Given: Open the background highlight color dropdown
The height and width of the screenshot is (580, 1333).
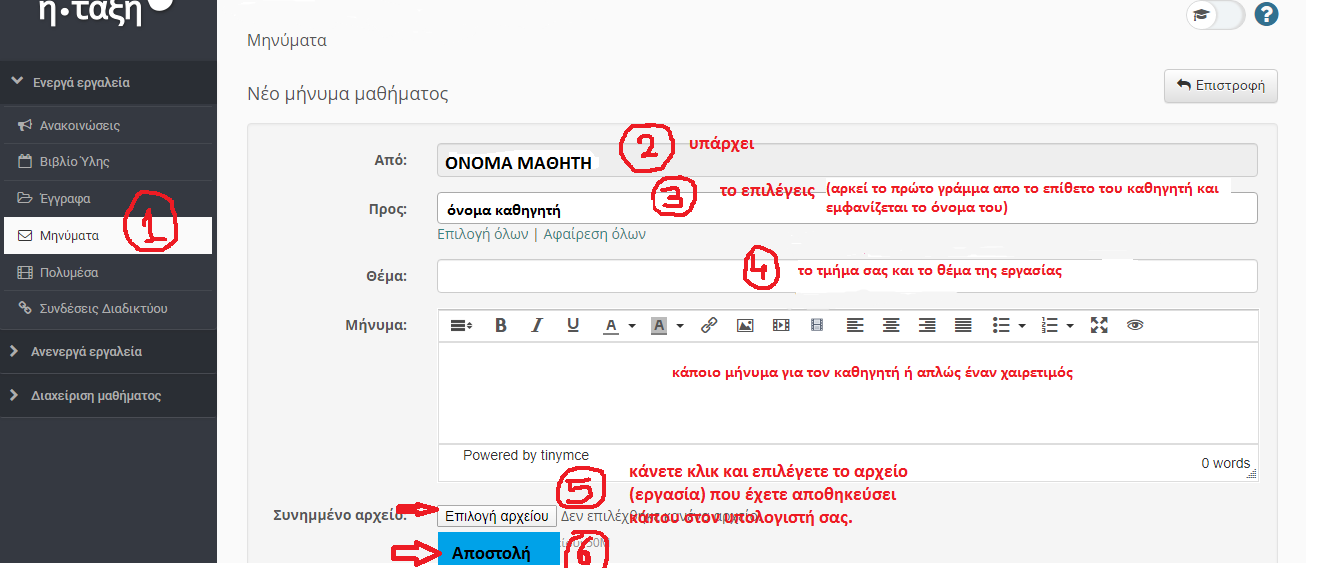Looking at the screenshot, I should click(681, 326).
